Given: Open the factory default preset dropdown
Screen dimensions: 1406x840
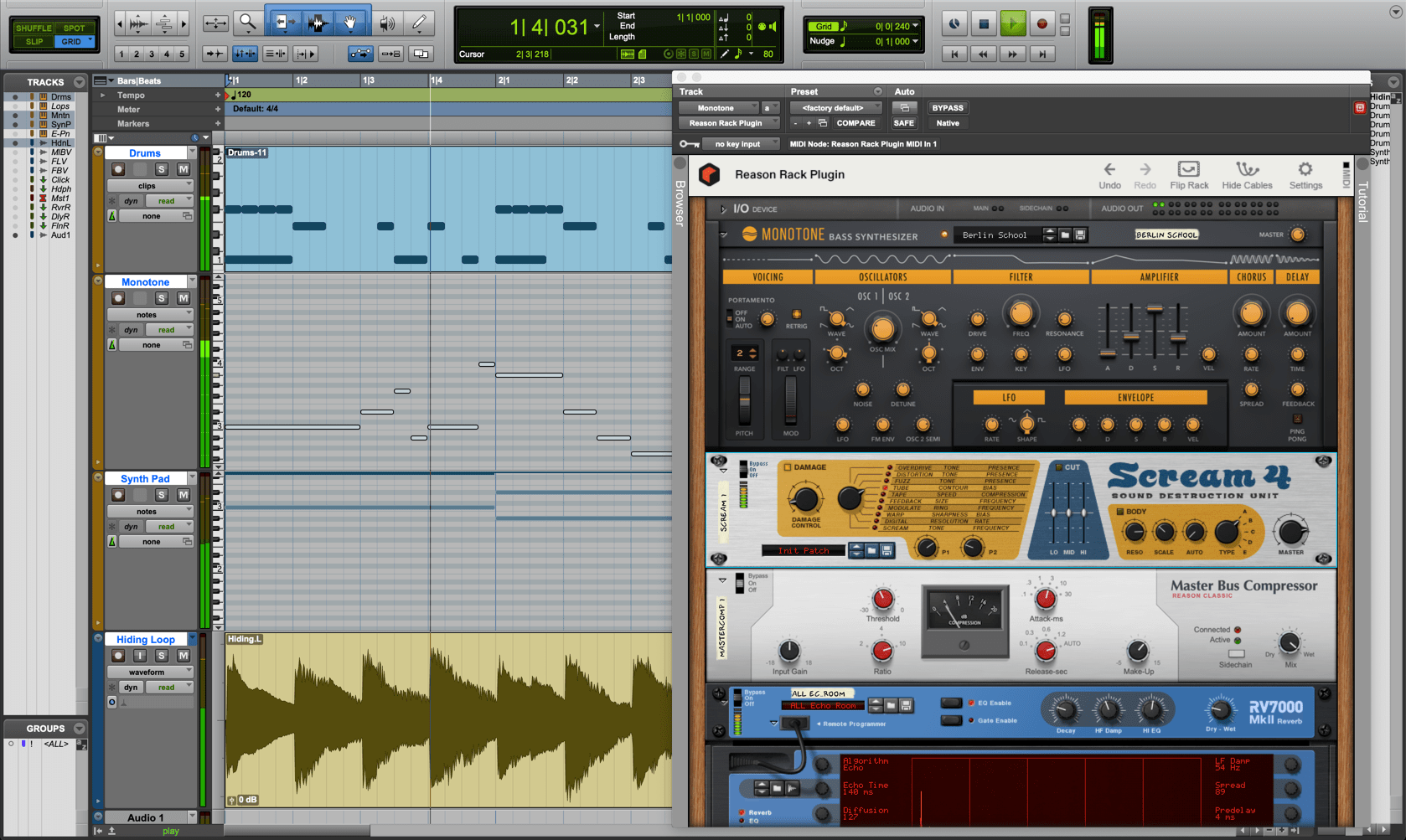Looking at the screenshot, I should pyautogui.click(x=835, y=107).
